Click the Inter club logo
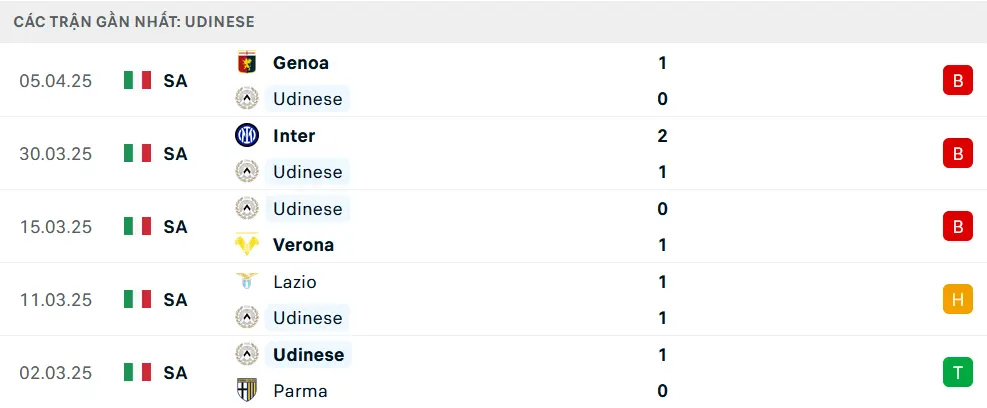 pyautogui.click(x=247, y=135)
